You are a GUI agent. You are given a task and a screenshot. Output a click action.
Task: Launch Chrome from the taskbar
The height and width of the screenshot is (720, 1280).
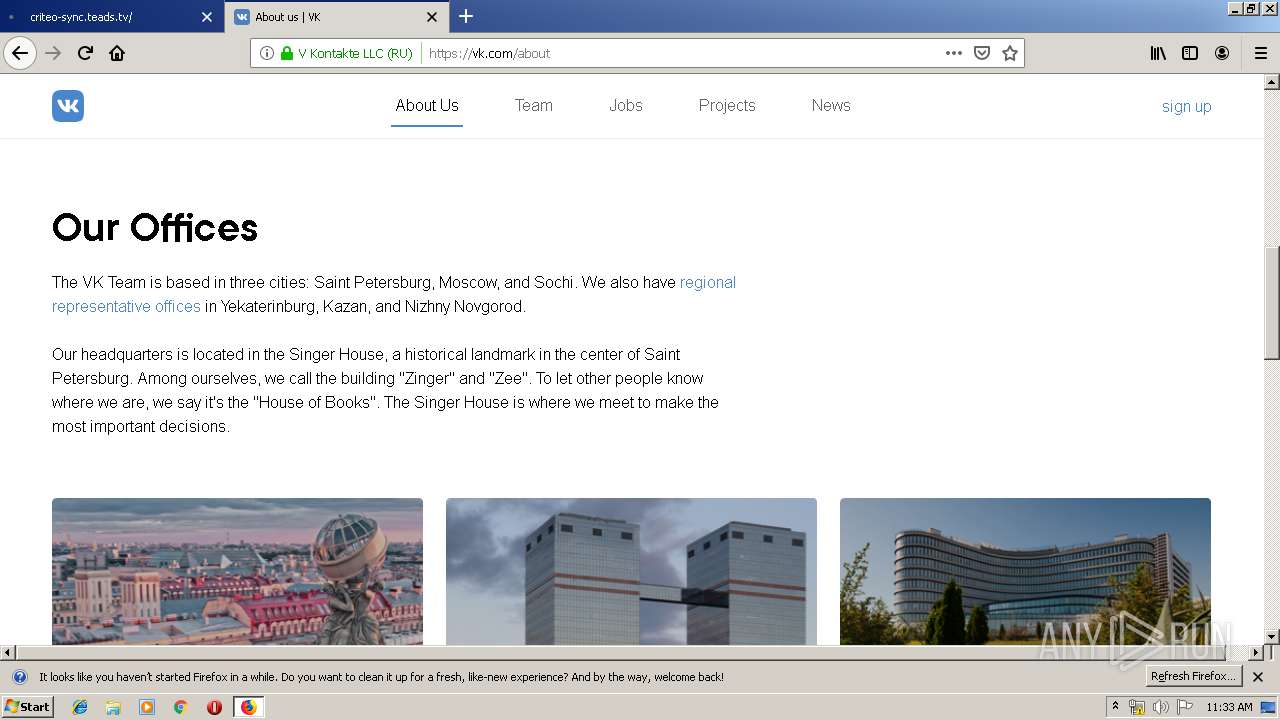point(181,707)
